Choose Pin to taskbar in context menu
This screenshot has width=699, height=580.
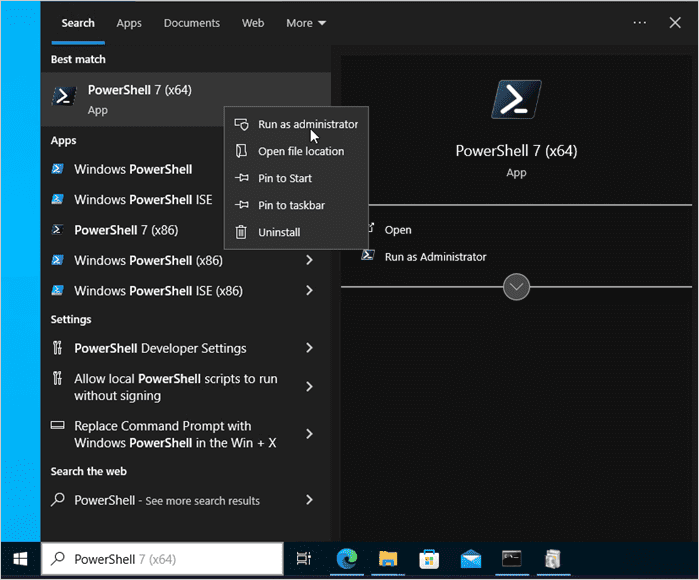tap(296, 206)
